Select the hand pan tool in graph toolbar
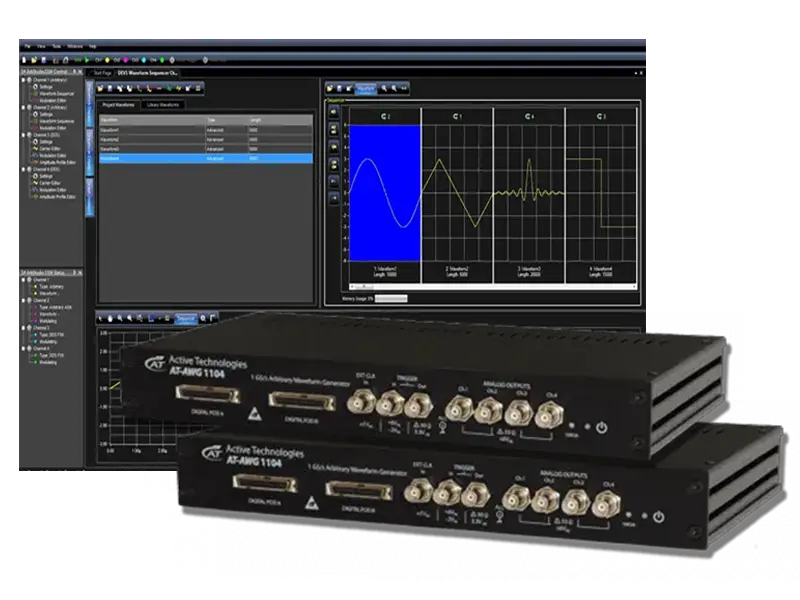Screen dimensions: 800x600 (x=110, y=319)
